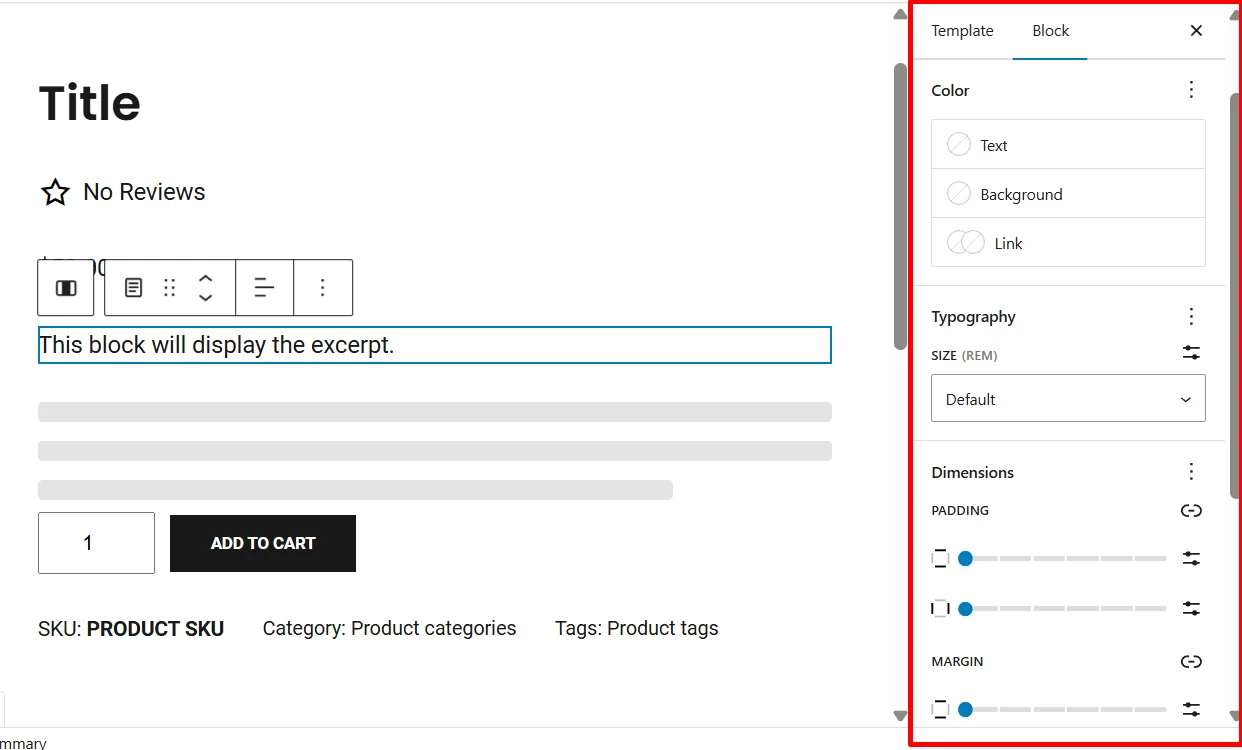The image size is (1242, 750).
Task: Click the block drag handle dots
Action: pos(168,287)
